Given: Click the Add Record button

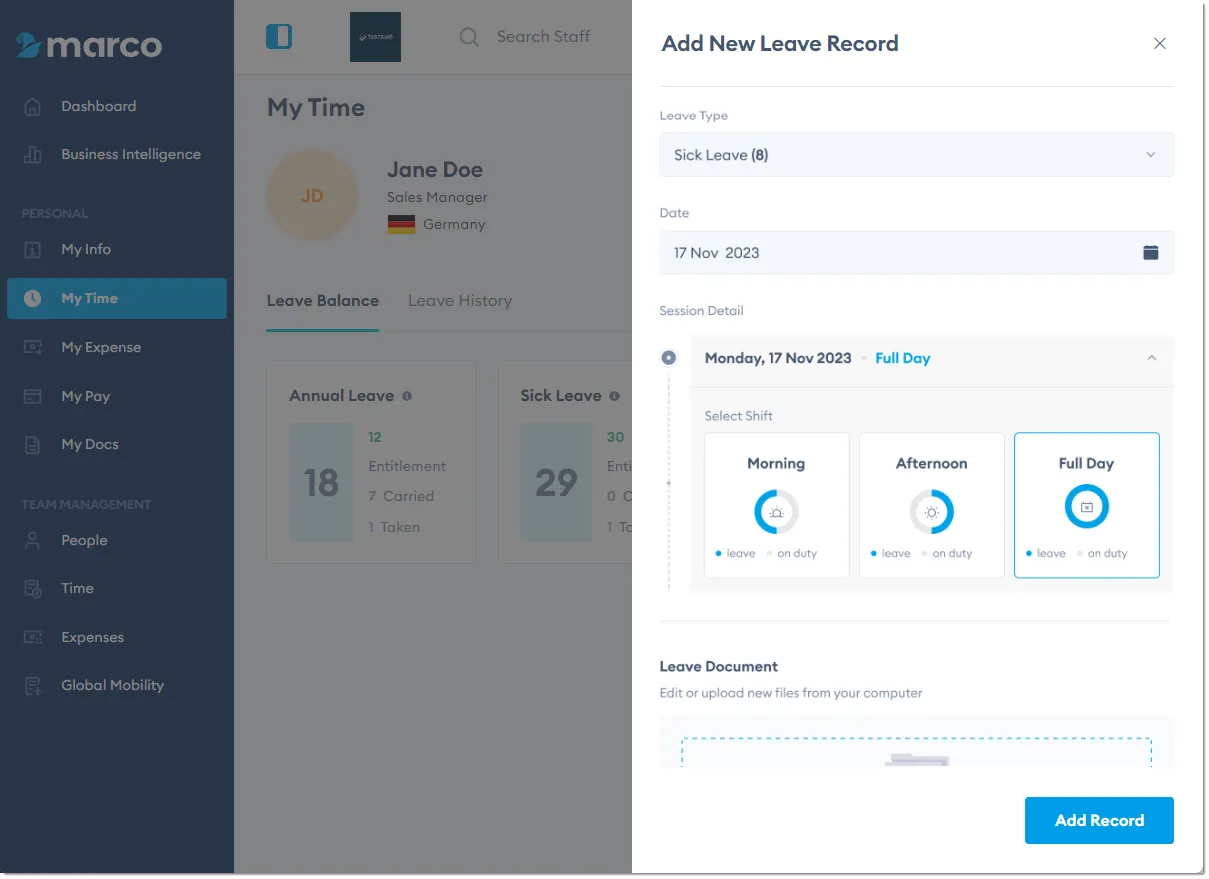Looking at the screenshot, I should tap(1099, 820).
